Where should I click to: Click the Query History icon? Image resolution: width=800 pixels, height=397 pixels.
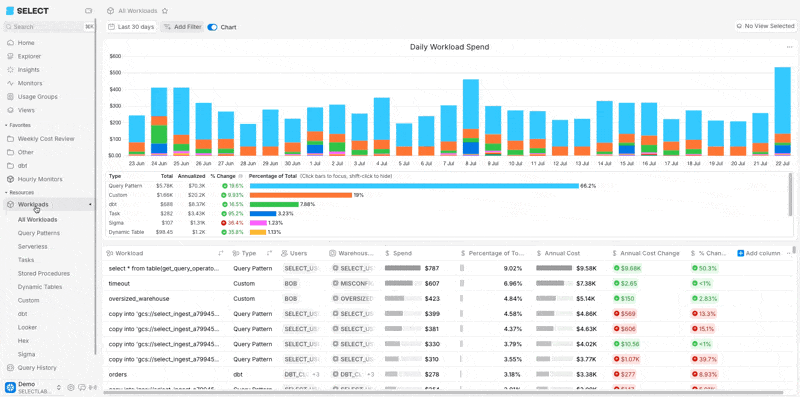(x=10, y=367)
